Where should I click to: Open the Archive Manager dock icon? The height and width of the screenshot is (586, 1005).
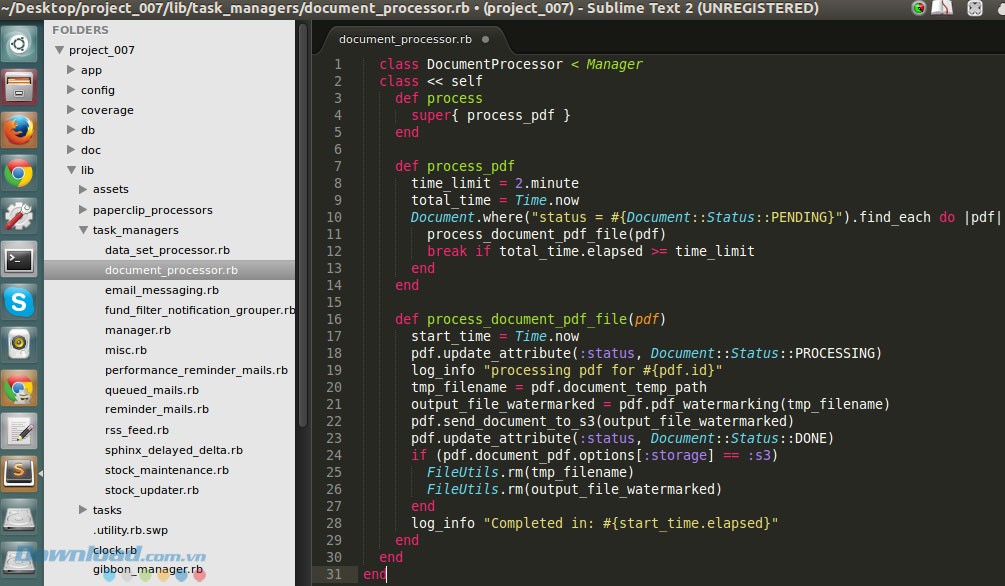(20, 88)
